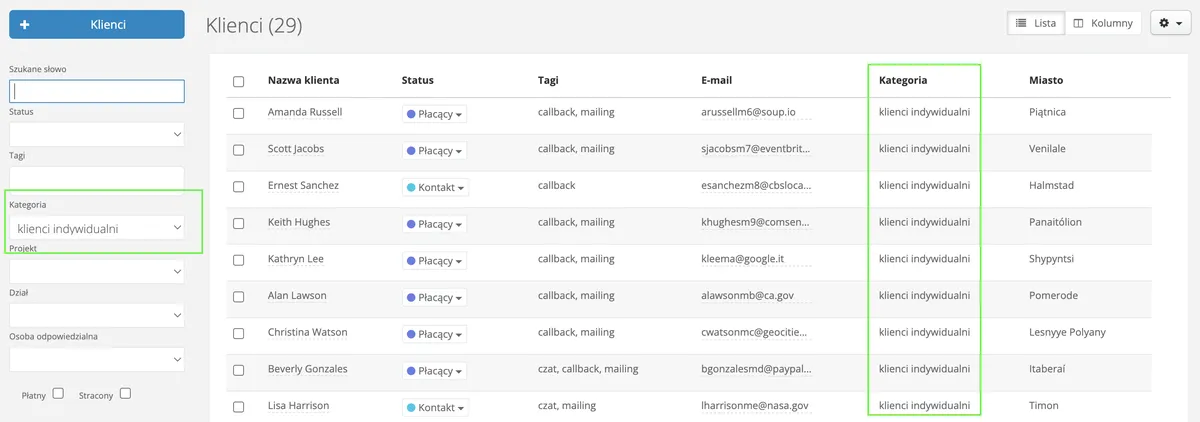
Task: Click the Nazwa klienta column header
Action: click(x=303, y=80)
